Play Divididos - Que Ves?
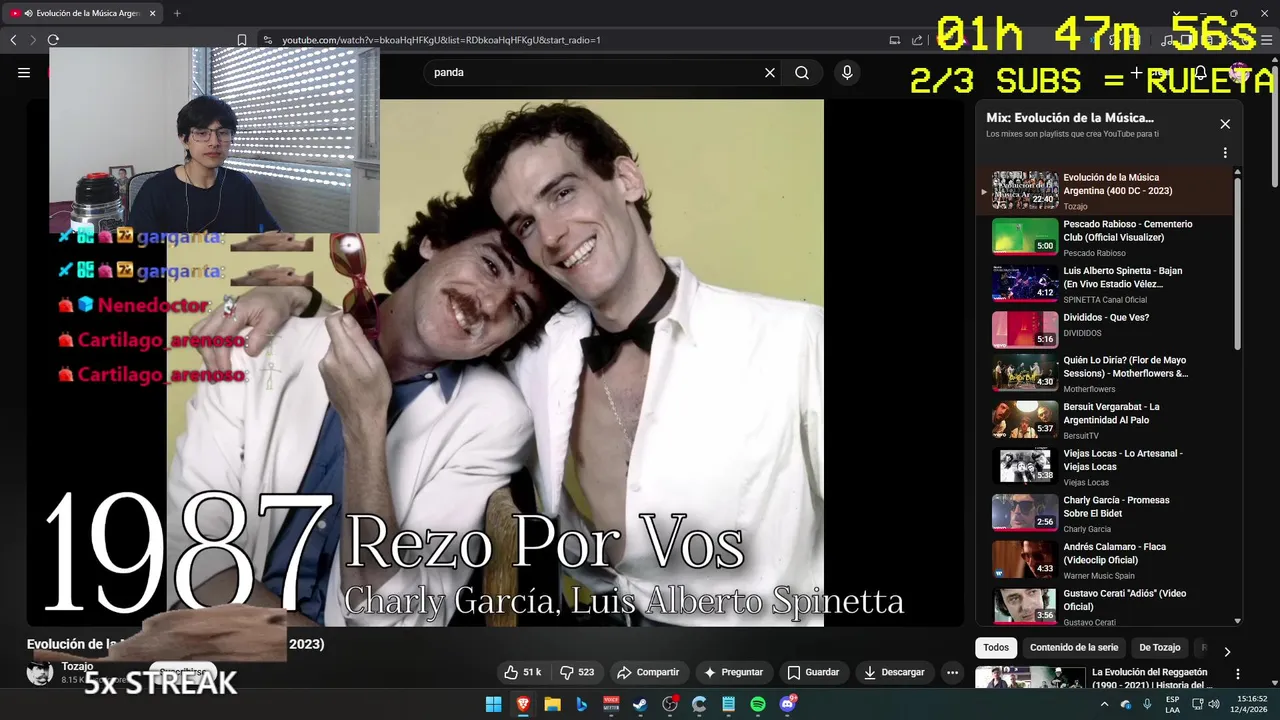The image size is (1280, 720). coord(1105,330)
